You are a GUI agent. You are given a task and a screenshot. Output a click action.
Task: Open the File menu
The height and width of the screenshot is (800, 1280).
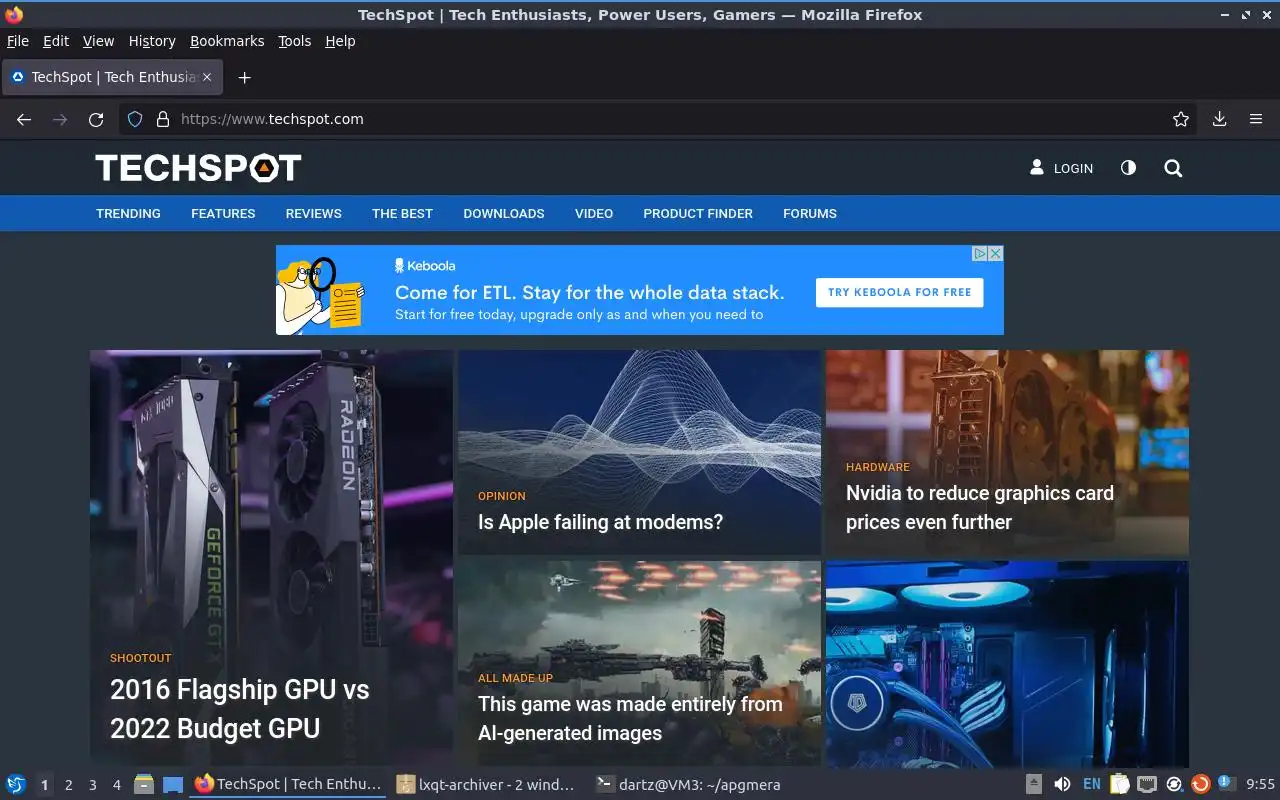click(18, 41)
